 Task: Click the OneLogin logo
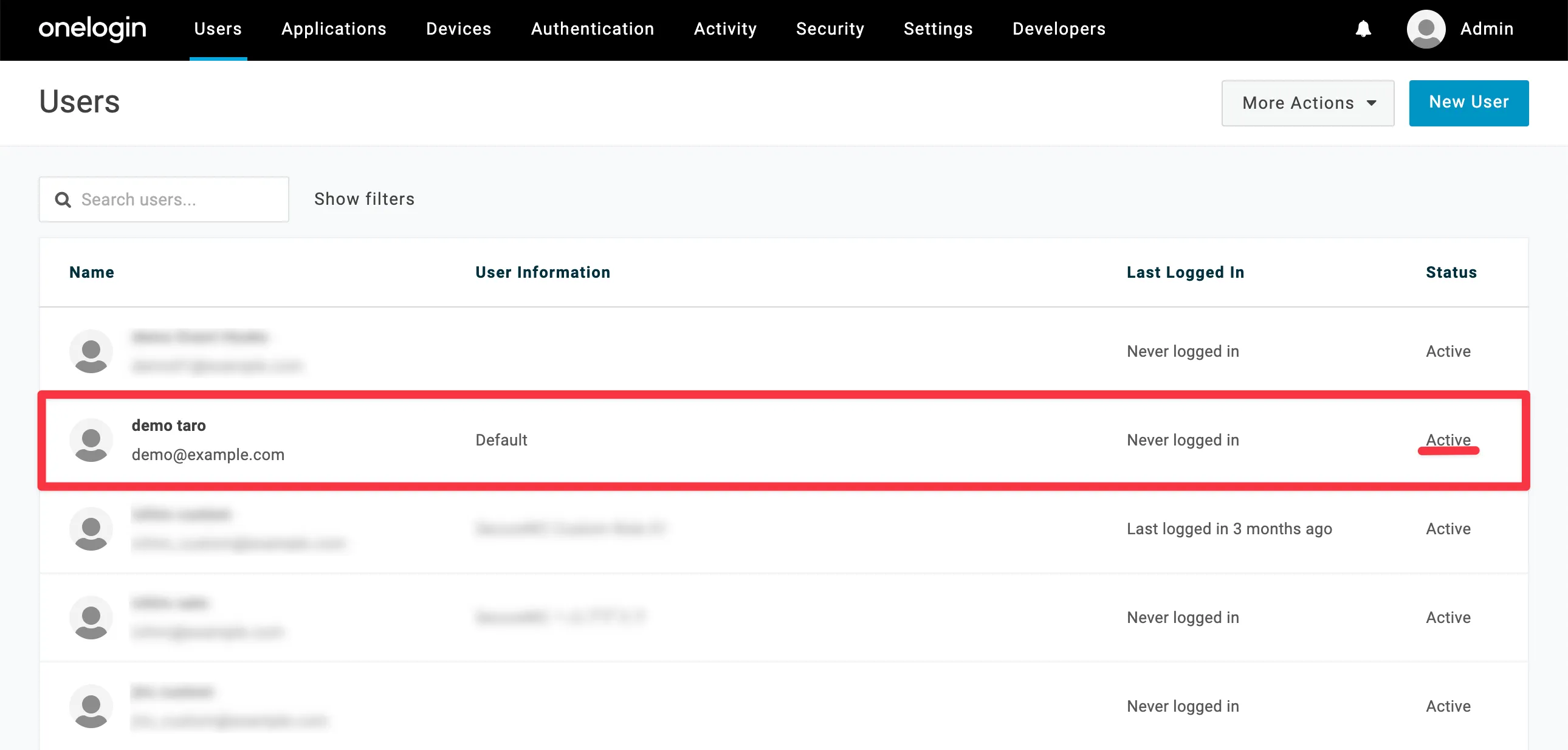coord(92,29)
